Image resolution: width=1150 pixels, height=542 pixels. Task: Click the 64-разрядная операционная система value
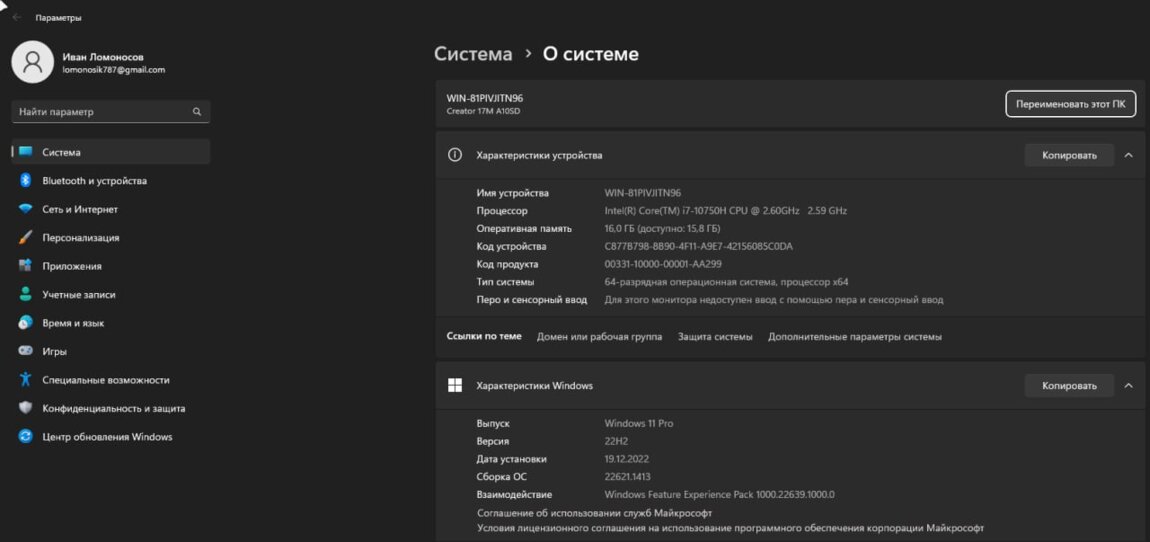click(x=727, y=282)
